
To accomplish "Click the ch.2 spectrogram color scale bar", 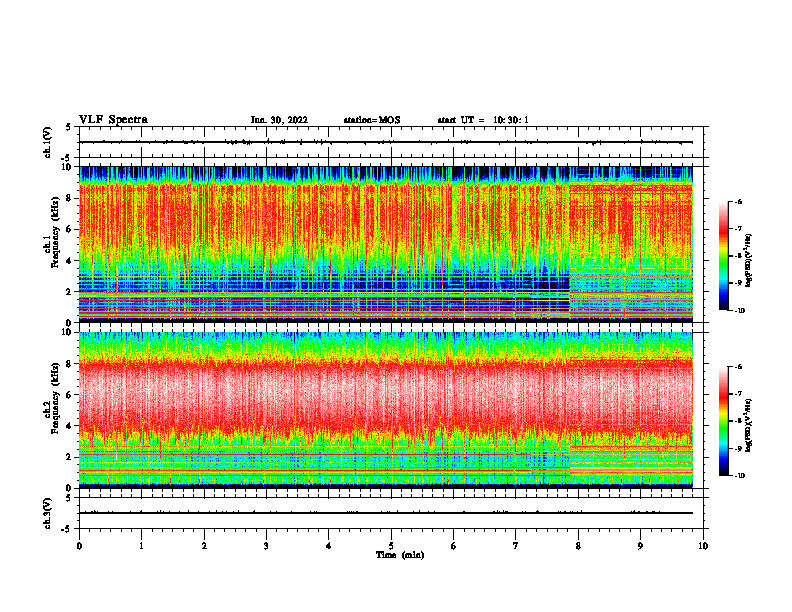I will coord(724,421).
